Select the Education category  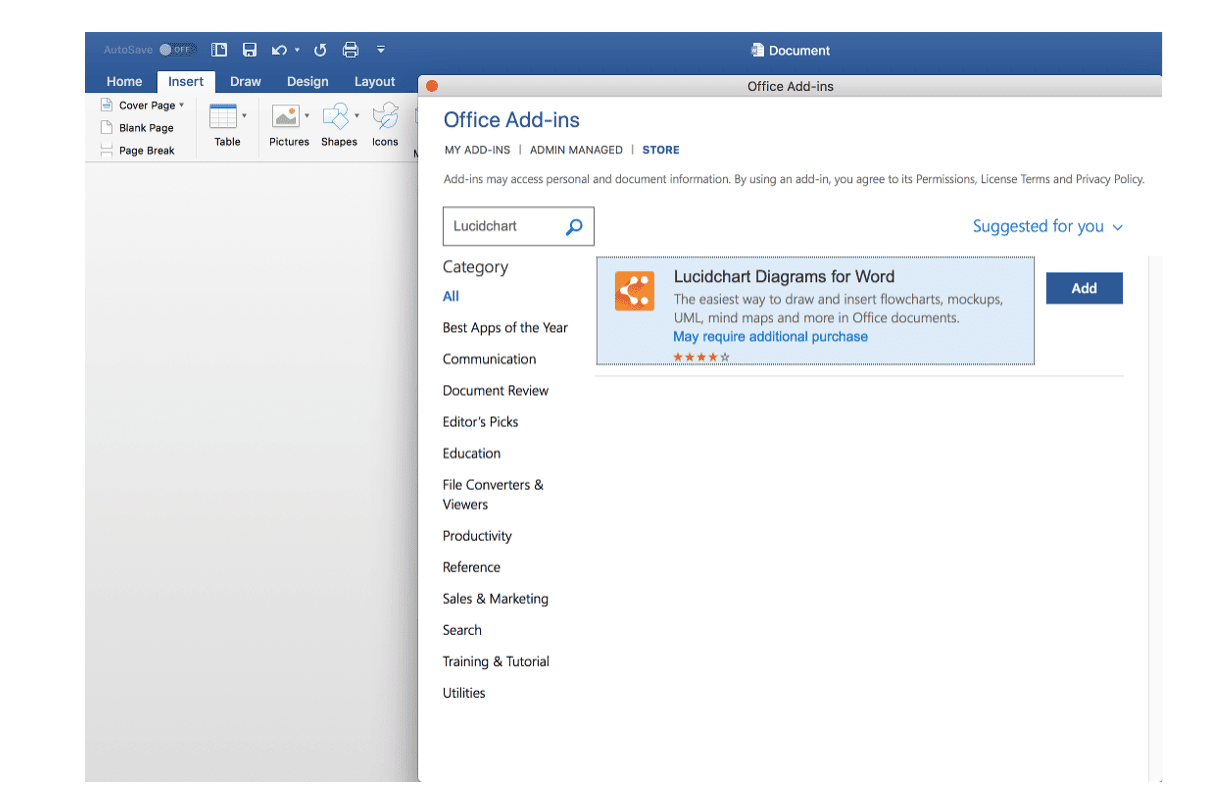tap(471, 453)
